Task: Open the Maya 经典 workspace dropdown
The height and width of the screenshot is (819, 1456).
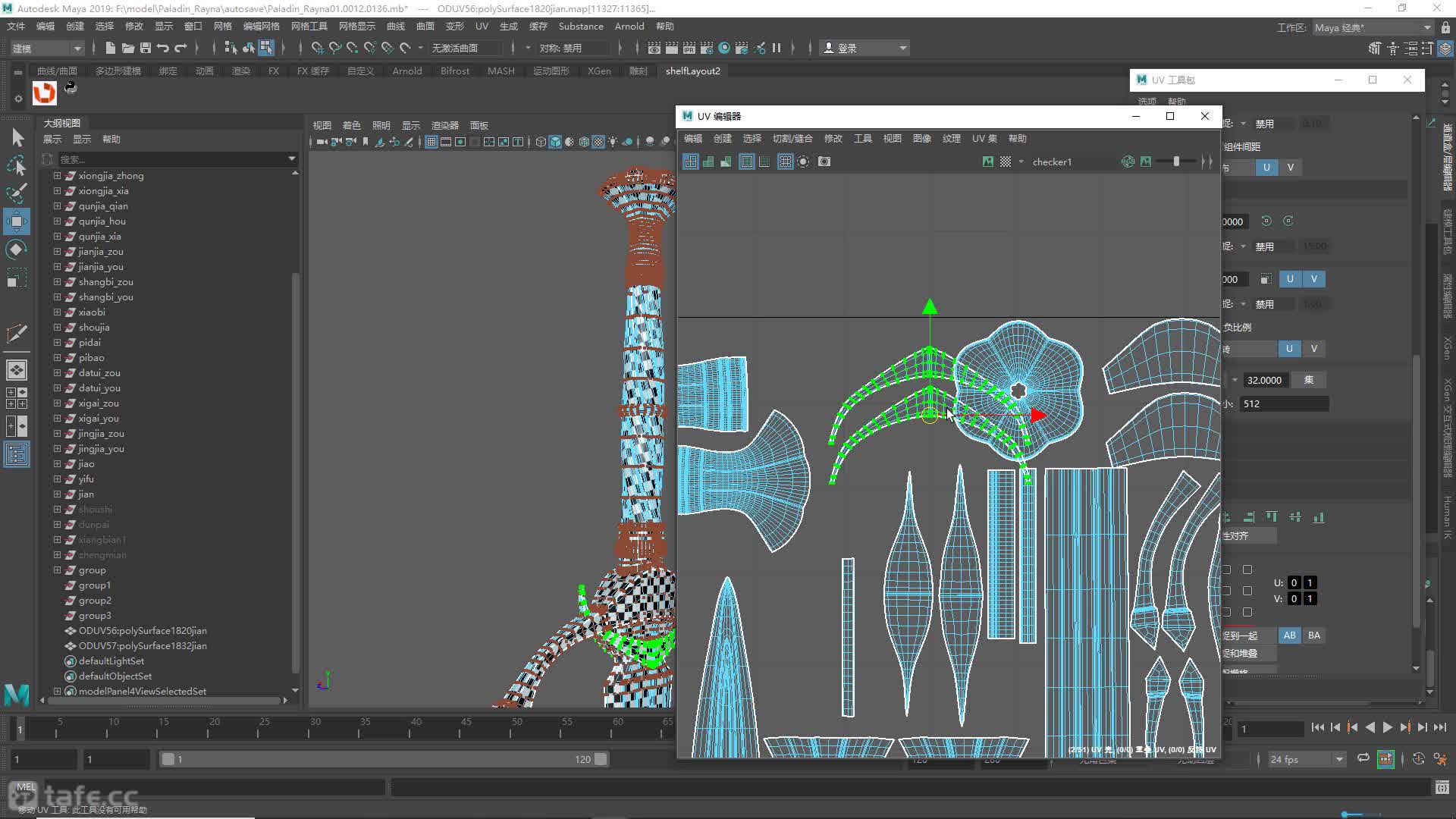Action: [1373, 27]
